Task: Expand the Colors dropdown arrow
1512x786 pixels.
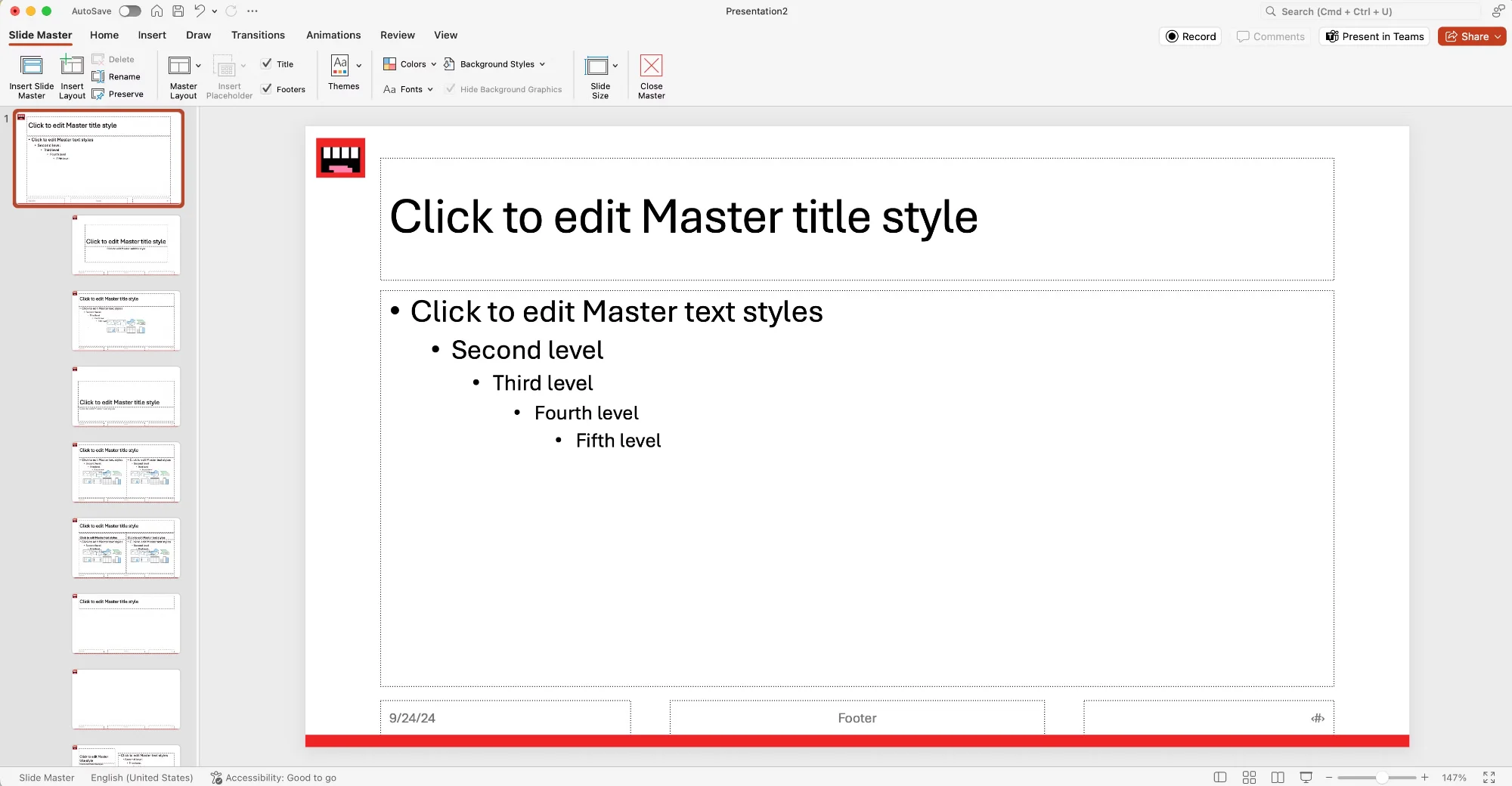Action: click(x=433, y=64)
